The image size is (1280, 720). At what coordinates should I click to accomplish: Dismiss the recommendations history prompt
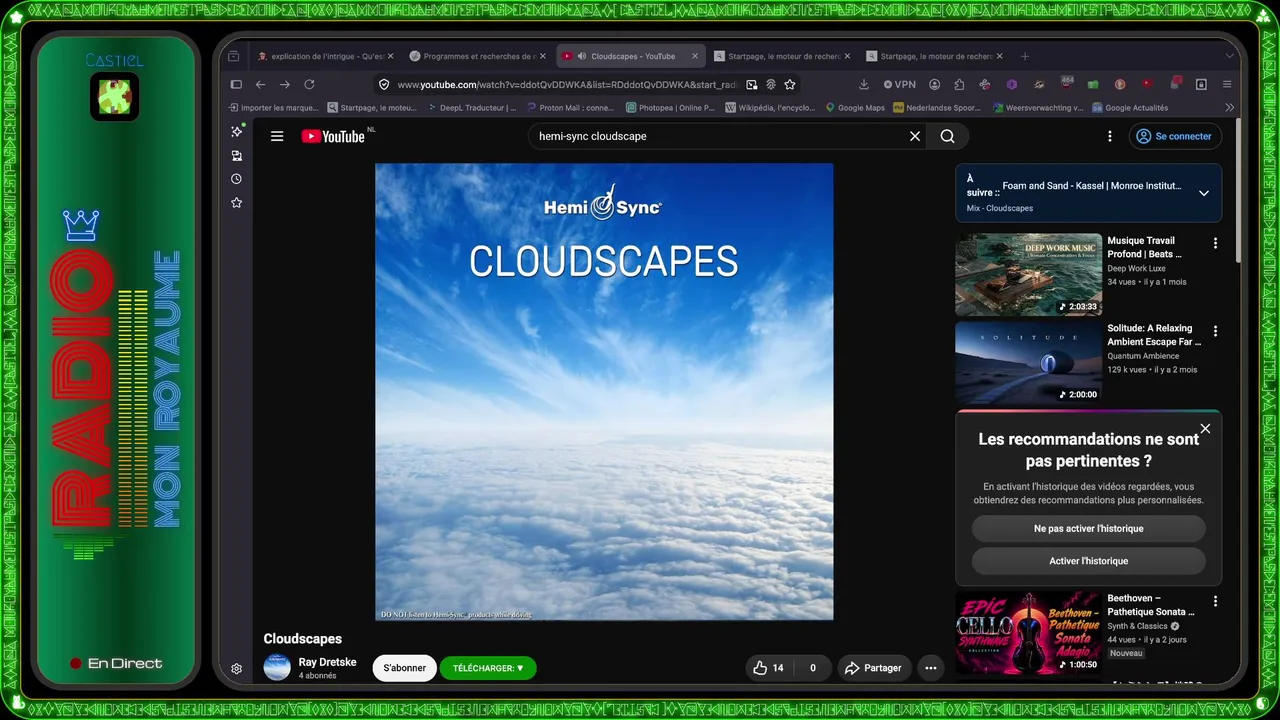pyautogui.click(x=1205, y=429)
